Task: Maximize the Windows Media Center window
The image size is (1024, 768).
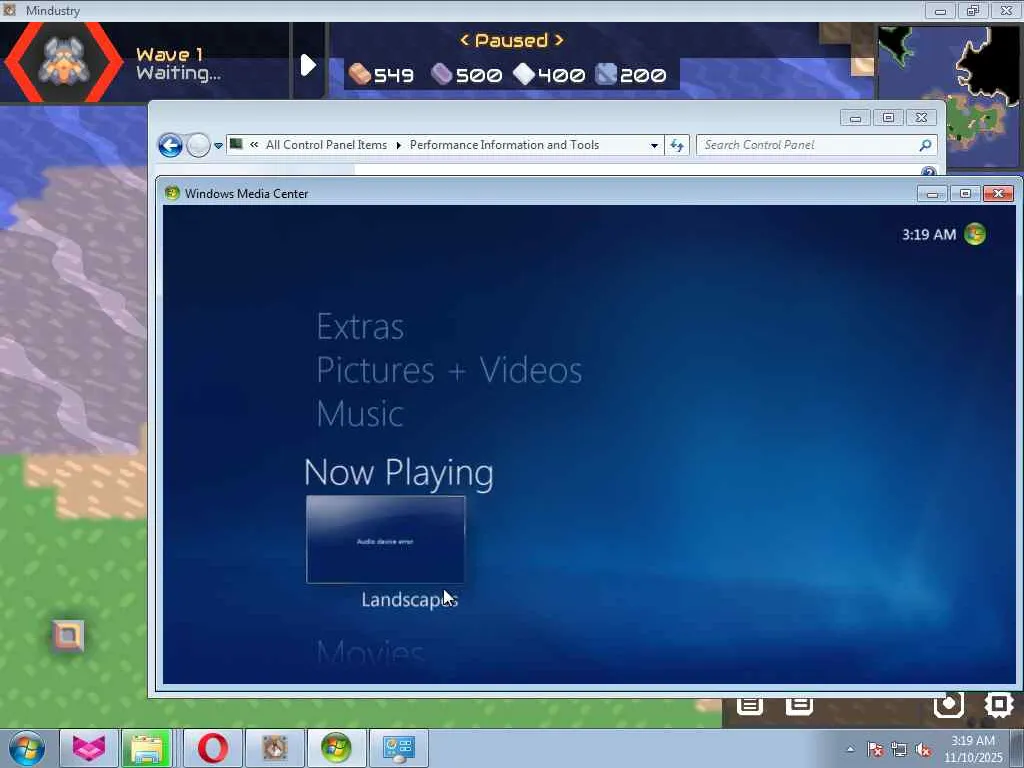Action: pyautogui.click(x=965, y=193)
